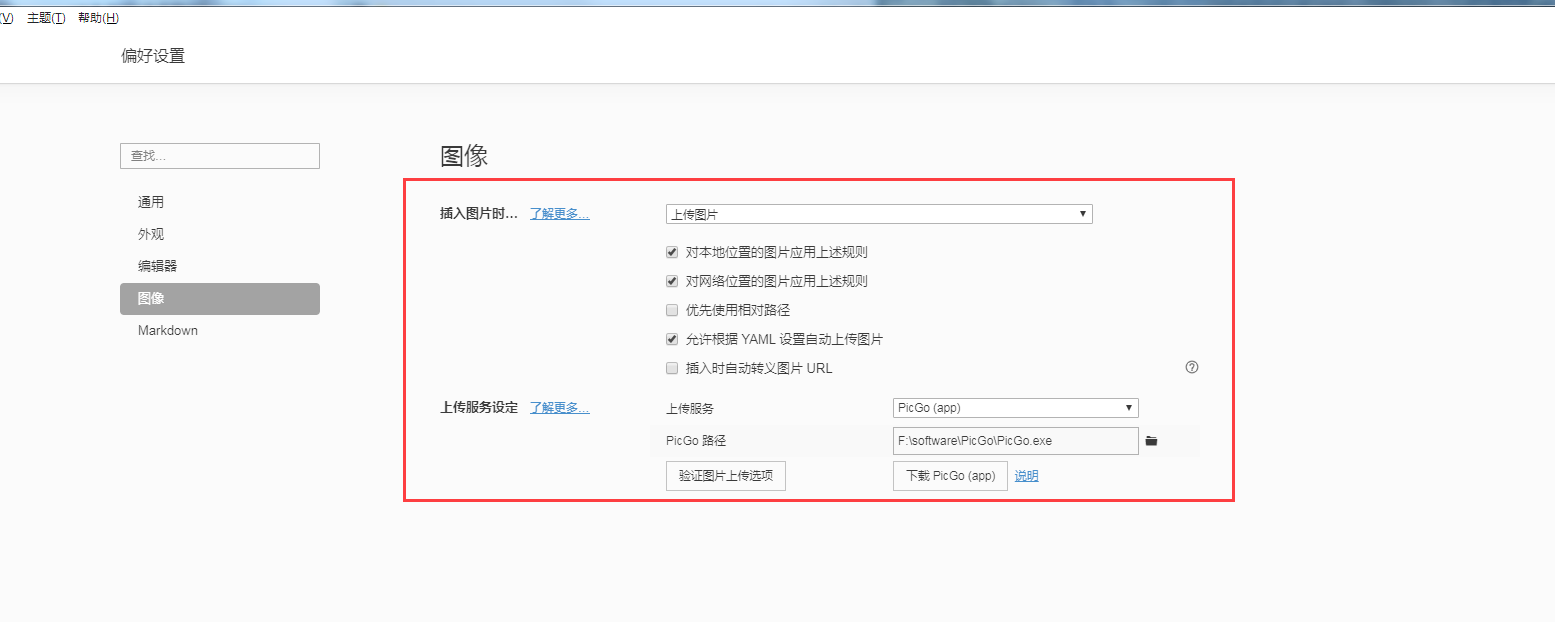Open the 说明 link
Viewport: 1555px width, 622px height.
tap(1026, 476)
